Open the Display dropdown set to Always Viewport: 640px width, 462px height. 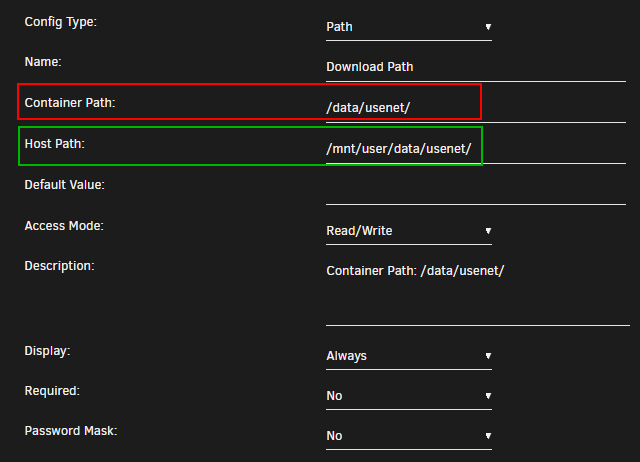409,356
